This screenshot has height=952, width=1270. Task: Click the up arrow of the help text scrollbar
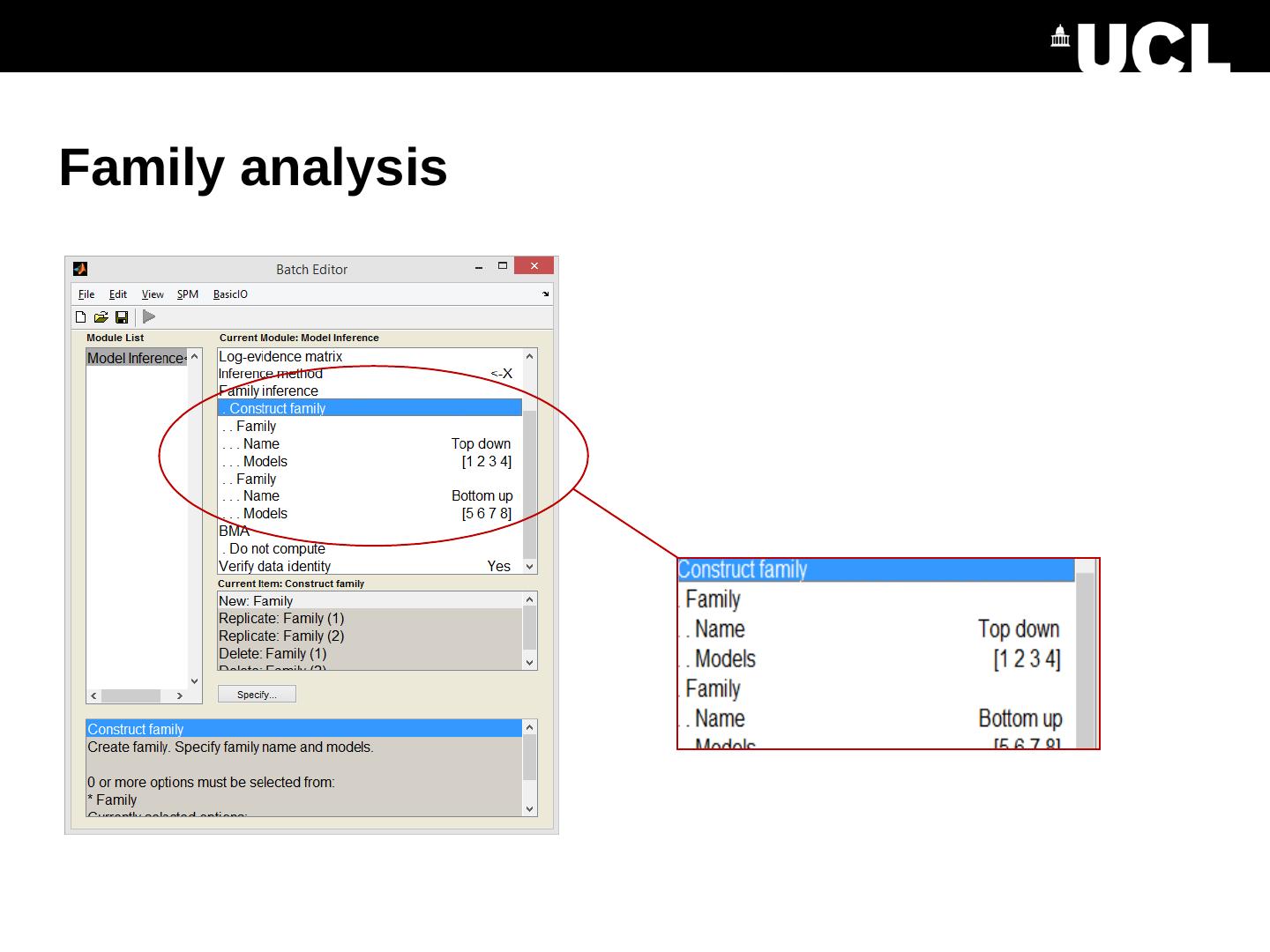[530, 728]
